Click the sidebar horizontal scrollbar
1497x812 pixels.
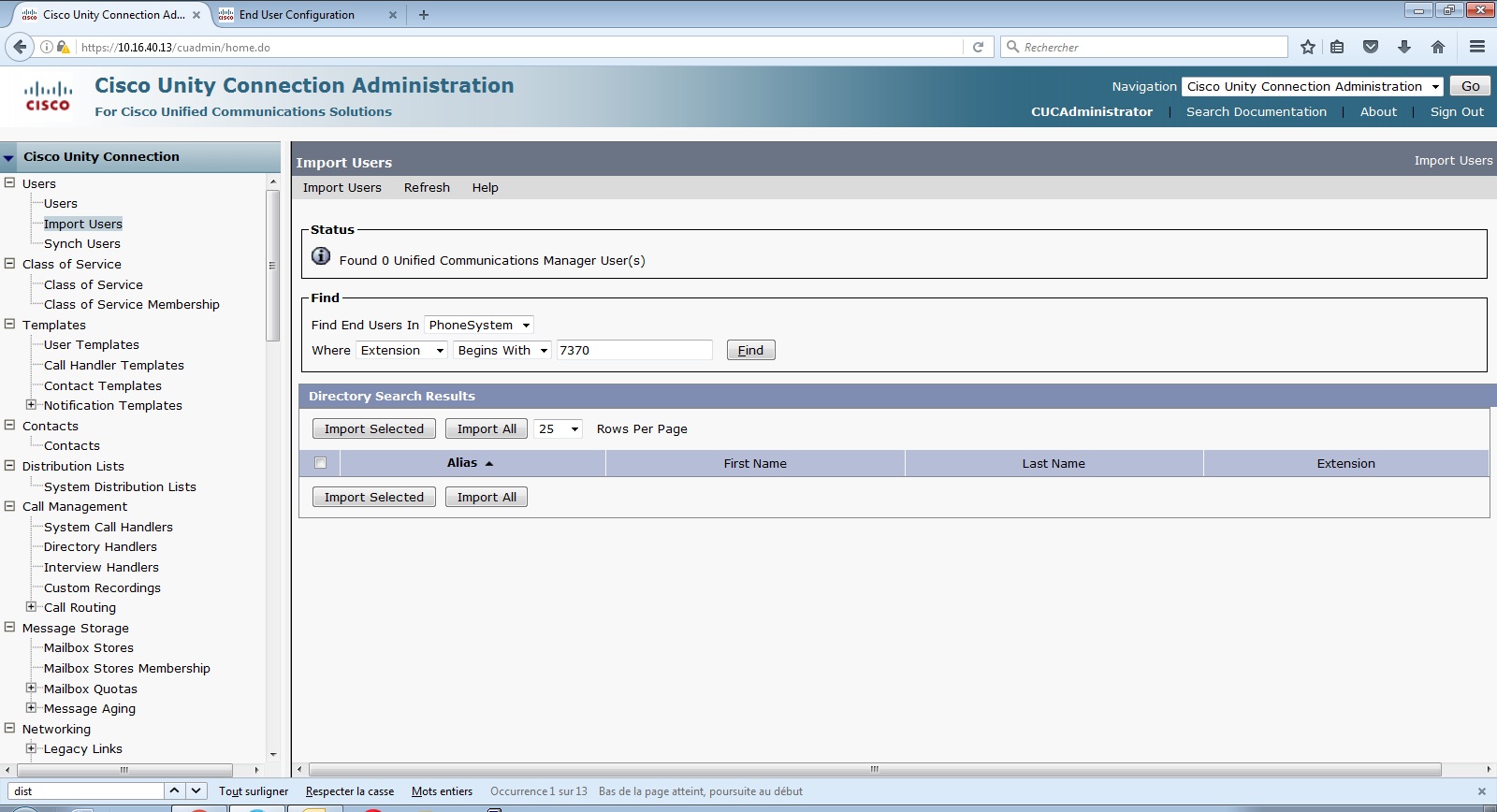[124, 770]
